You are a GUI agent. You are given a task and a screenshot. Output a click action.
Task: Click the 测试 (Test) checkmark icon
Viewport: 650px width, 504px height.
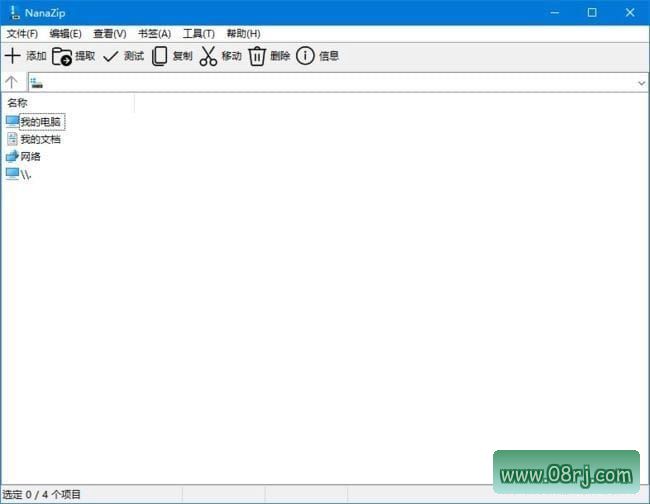click(111, 56)
